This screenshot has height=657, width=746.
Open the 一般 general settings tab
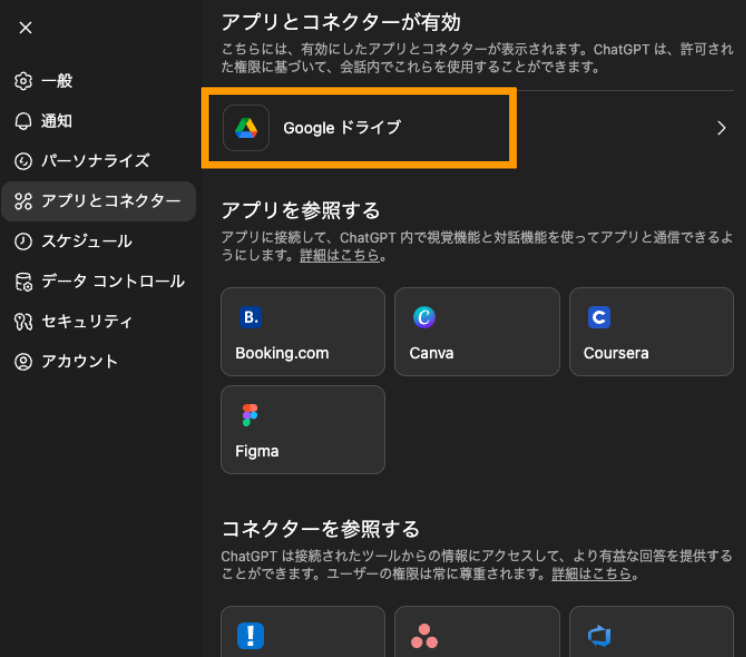tap(98, 81)
